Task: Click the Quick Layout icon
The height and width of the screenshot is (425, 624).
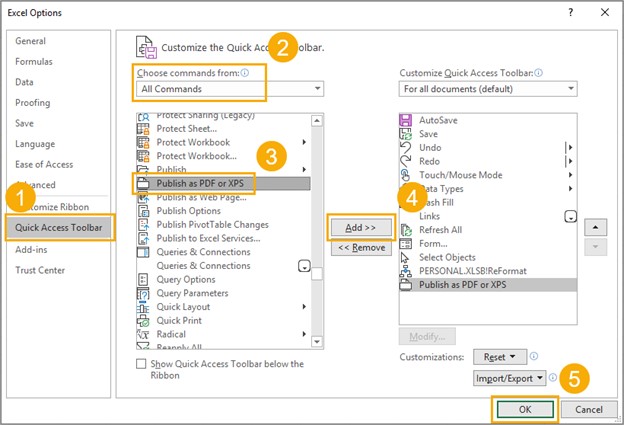Action: 143,307
